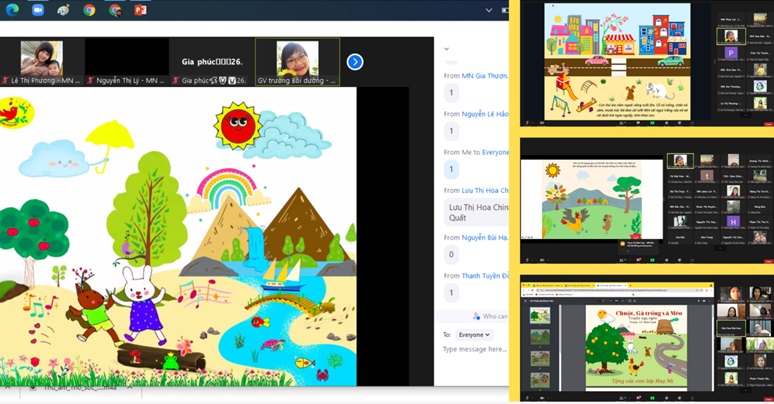Viewport: 774px width, 404px height.
Task: Open the Zoom app icon in taskbar
Action: click(38, 9)
